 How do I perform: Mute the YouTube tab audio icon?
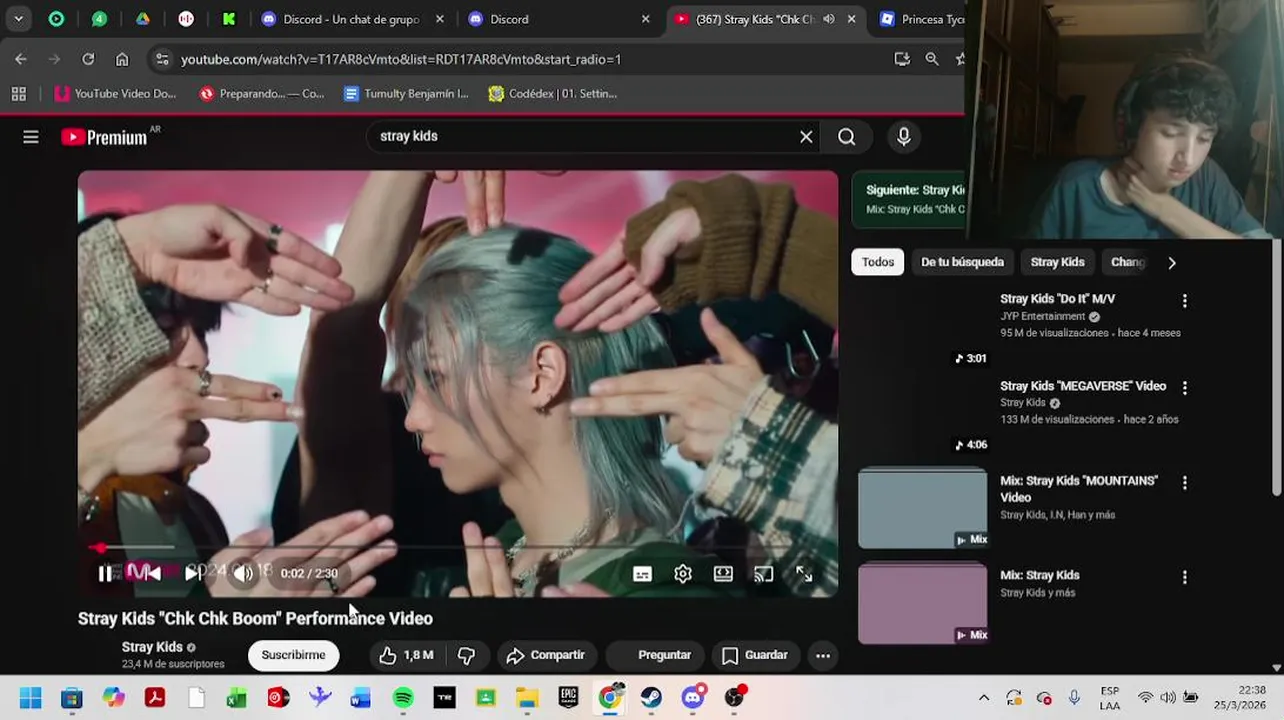(x=828, y=19)
